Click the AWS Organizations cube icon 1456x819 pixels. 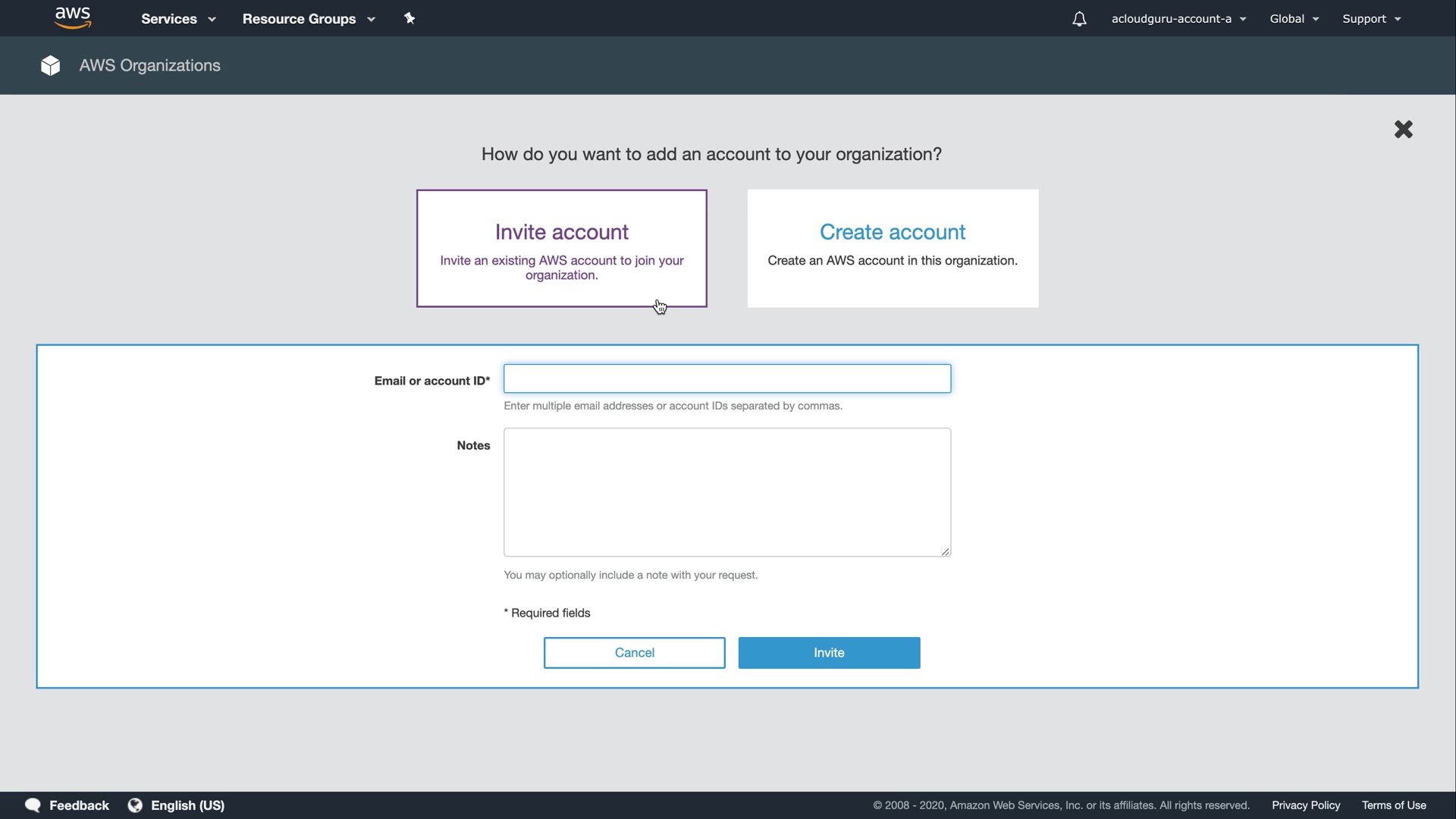(51, 66)
